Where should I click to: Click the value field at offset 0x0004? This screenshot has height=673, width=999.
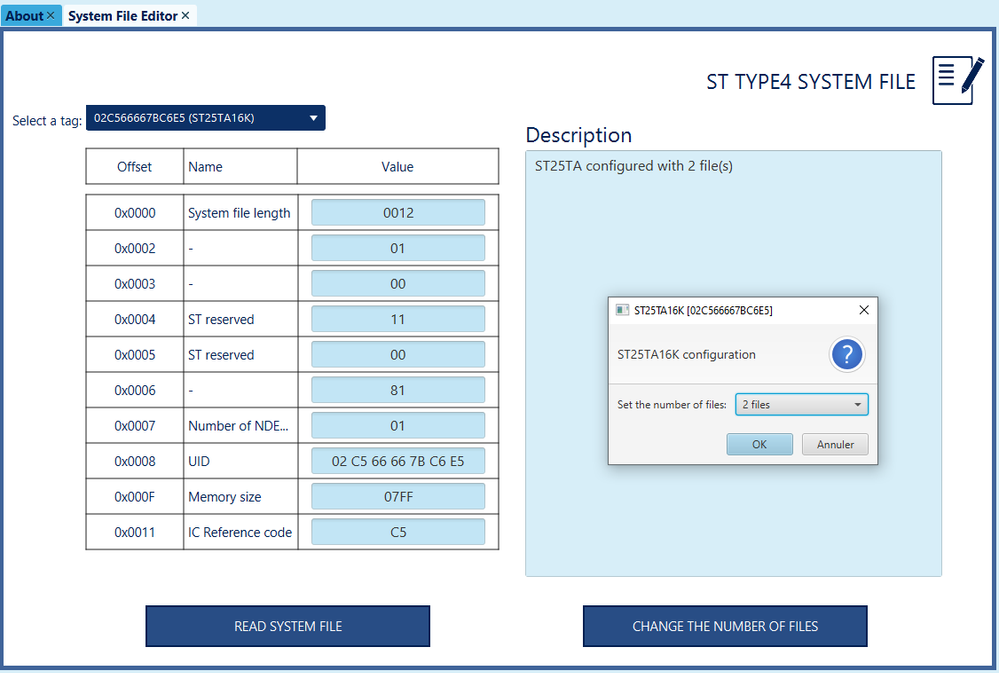pyautogui.click(x=398, y=319)
